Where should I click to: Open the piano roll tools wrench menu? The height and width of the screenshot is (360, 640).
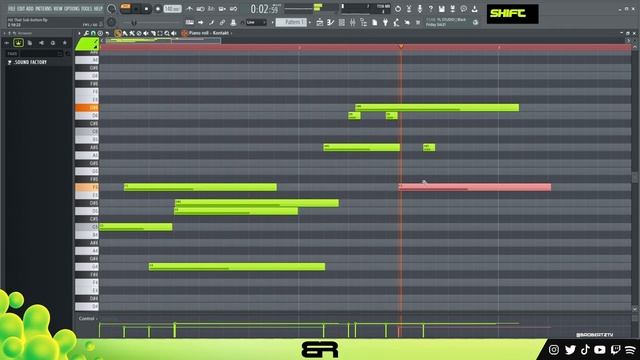point(86,33)
